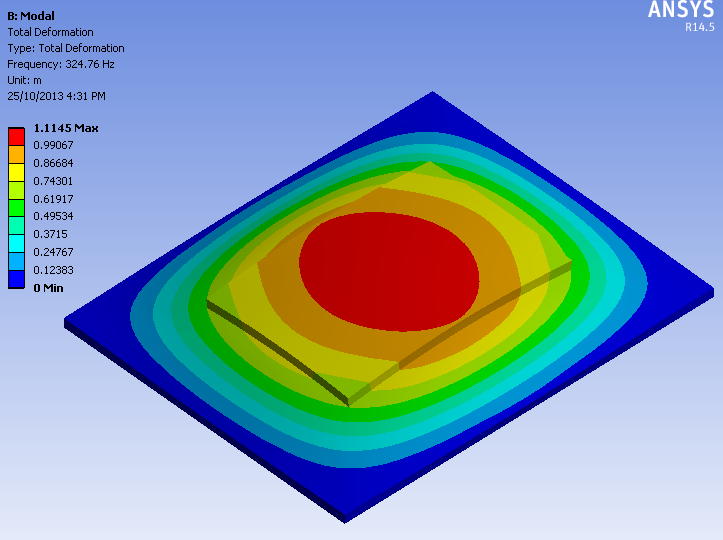This screenshot has width=723, height=540.
Task: Click the R14.5 version label
Action: pos(698,28)
